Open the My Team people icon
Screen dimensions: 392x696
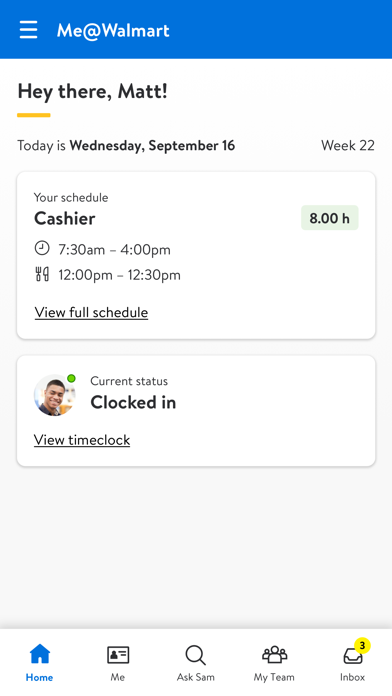tap(274, 654)
